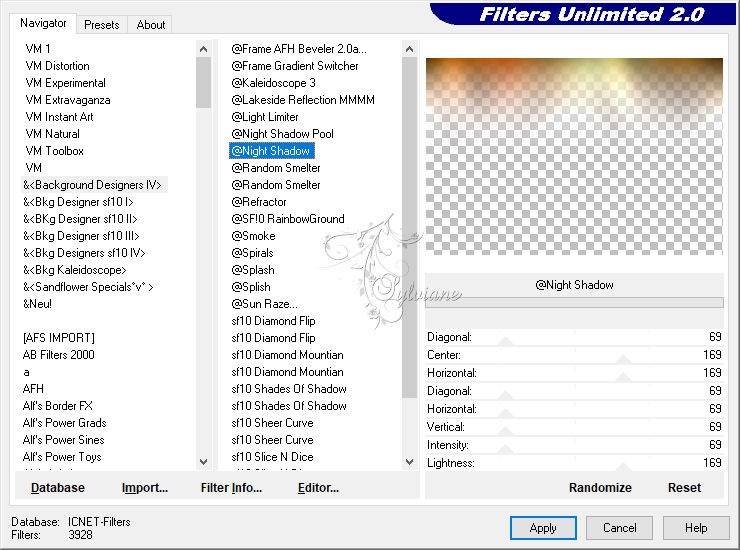Choose @Splash filter
Viewport: 740px width, 550px height.
pos(253,270)
